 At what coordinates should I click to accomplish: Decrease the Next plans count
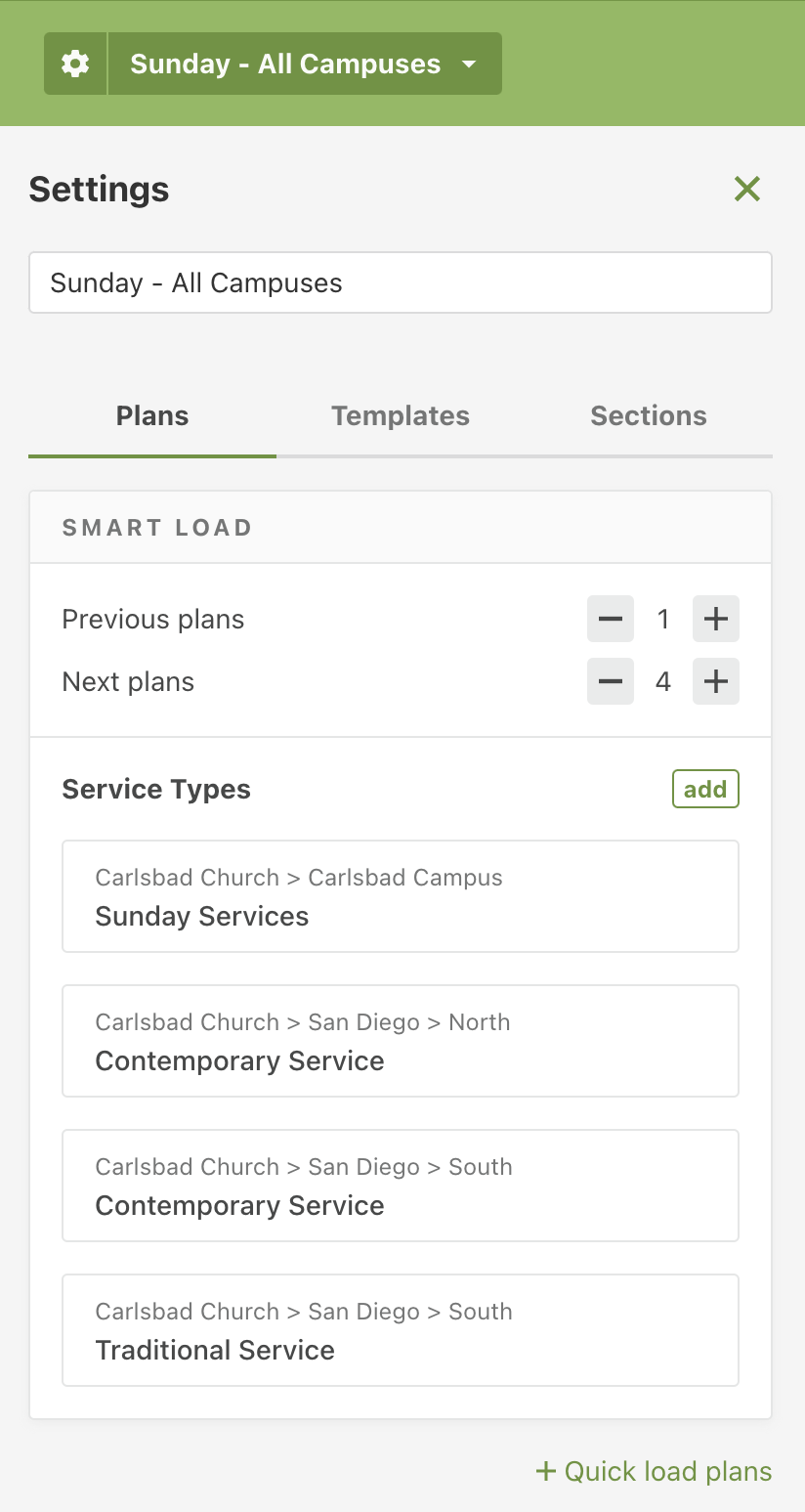click(611, 681)
